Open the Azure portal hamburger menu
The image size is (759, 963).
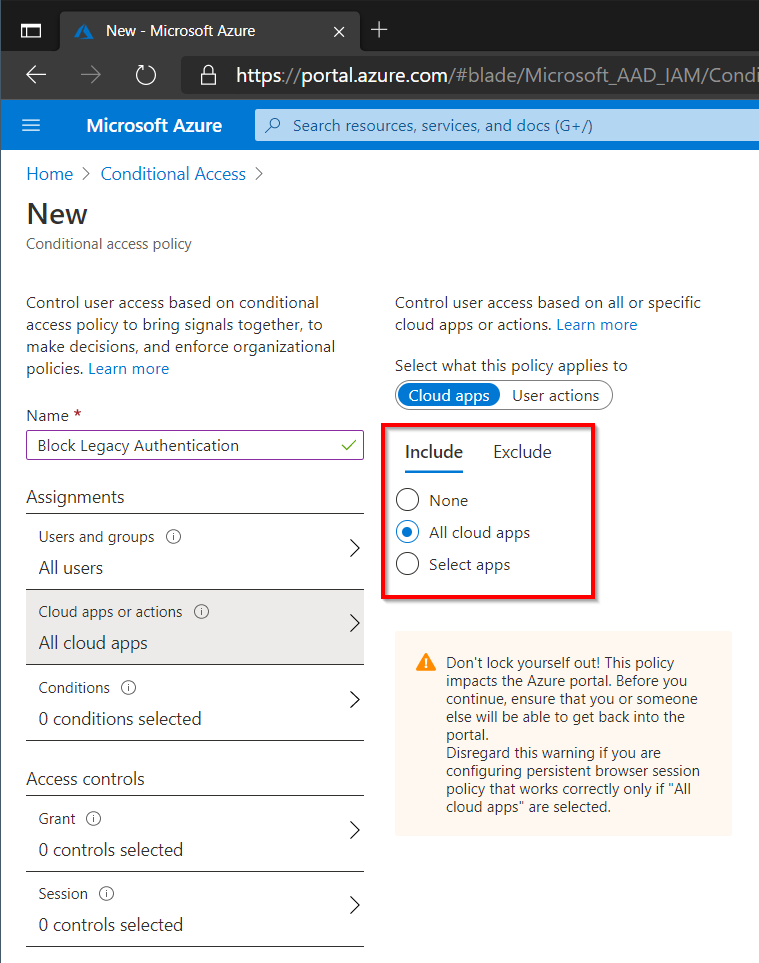31,125
